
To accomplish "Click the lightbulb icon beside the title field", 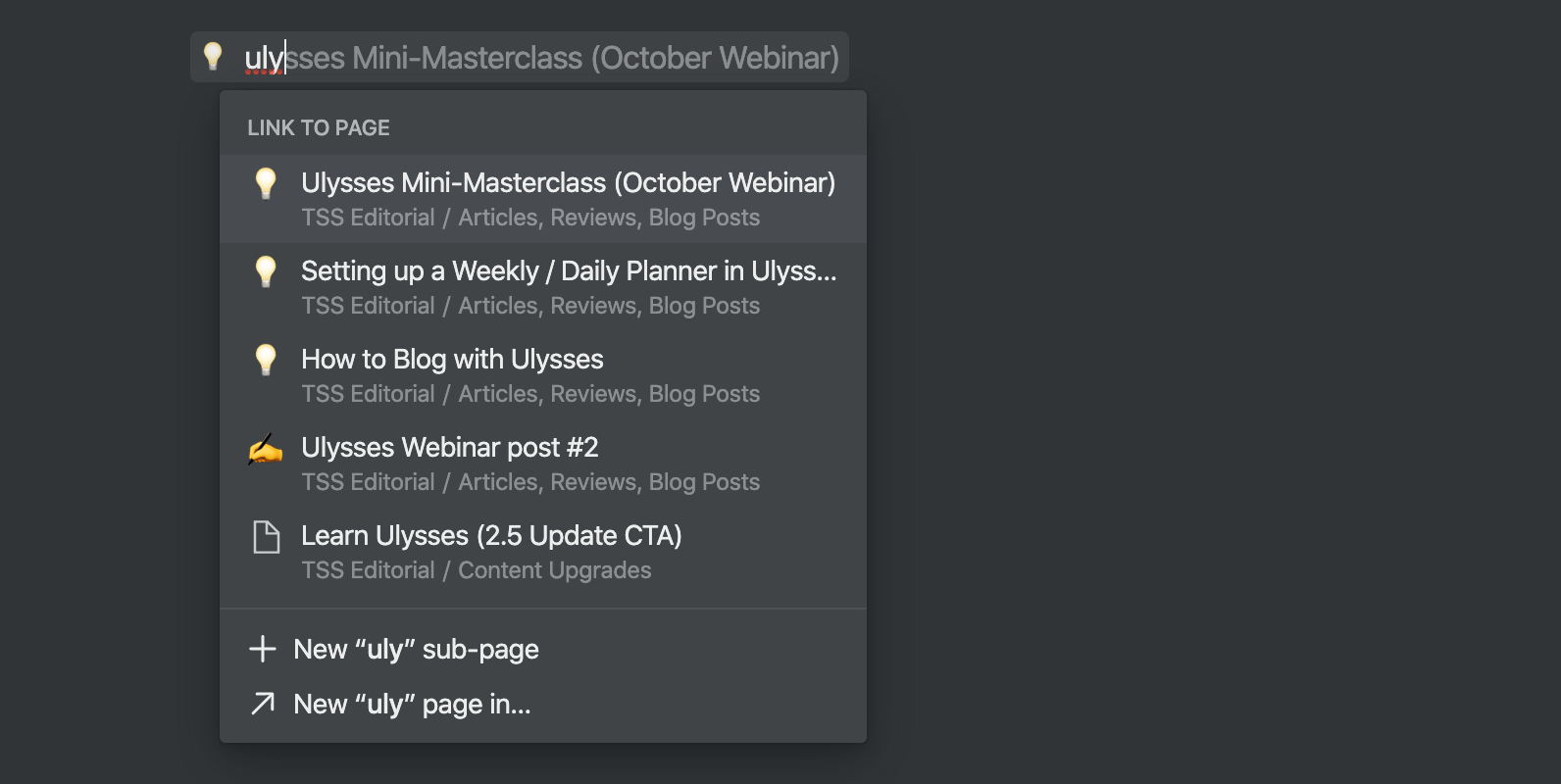I will click(x=213, y=56).
